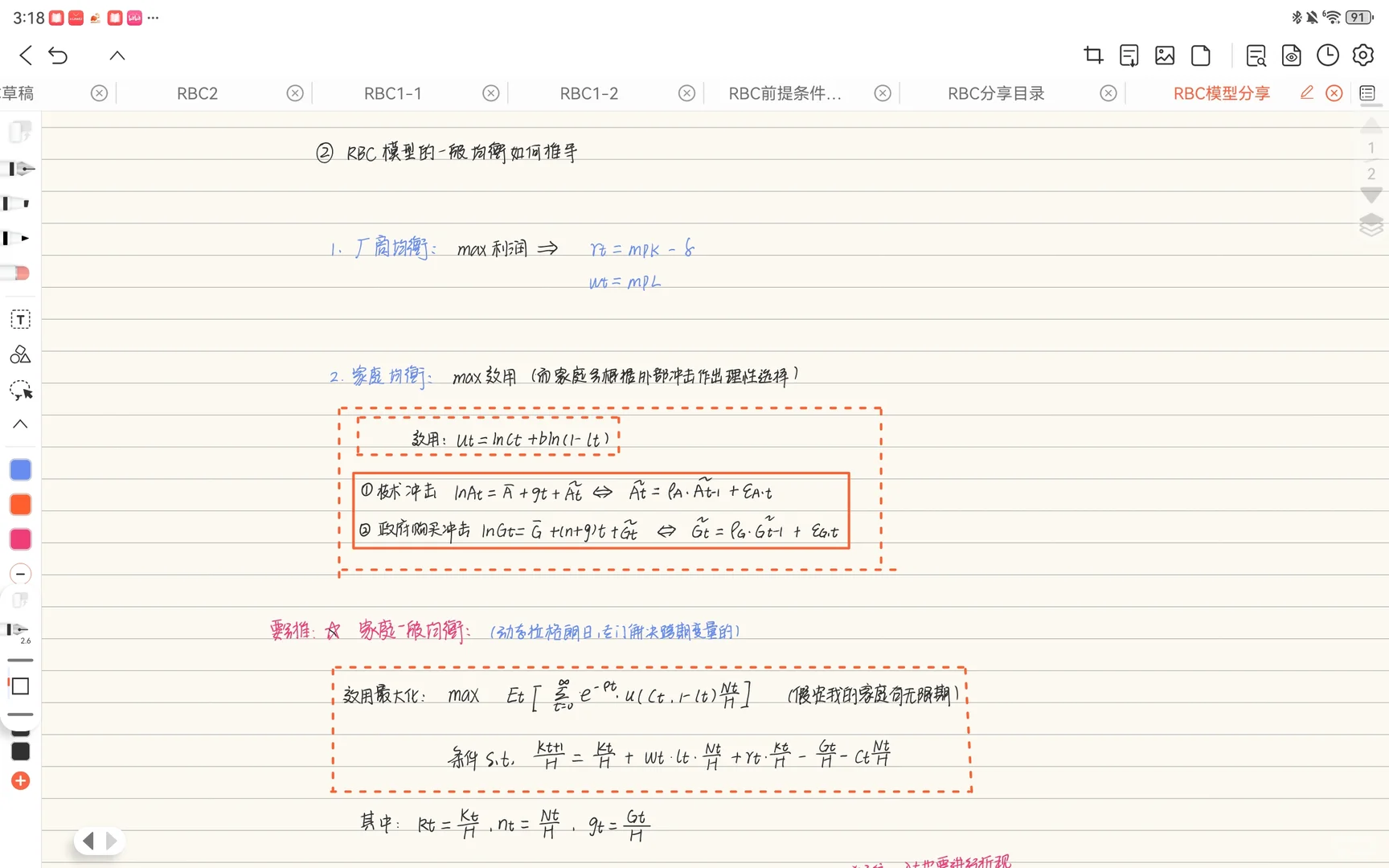Open settings with the gear button
Viewport: 1389px width, 868px height.
pyautogui.click(x=1362, y=55)
